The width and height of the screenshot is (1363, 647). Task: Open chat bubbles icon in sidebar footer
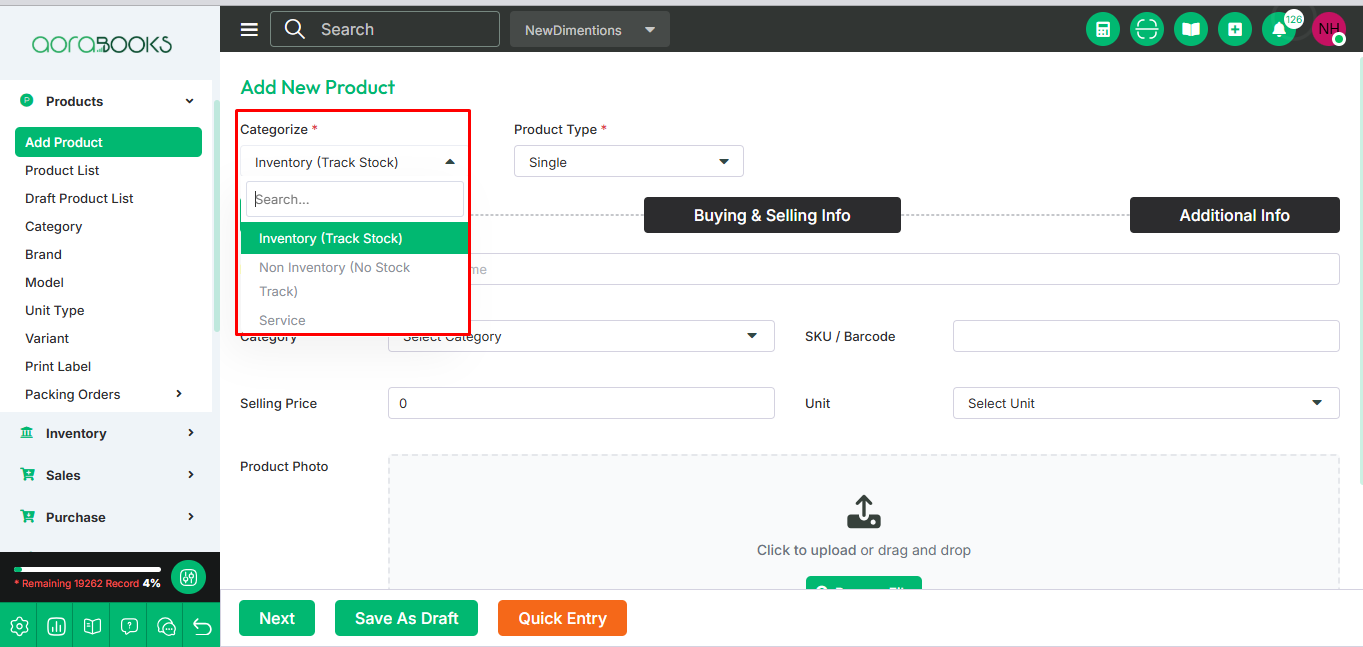click(x=166, y=627)
